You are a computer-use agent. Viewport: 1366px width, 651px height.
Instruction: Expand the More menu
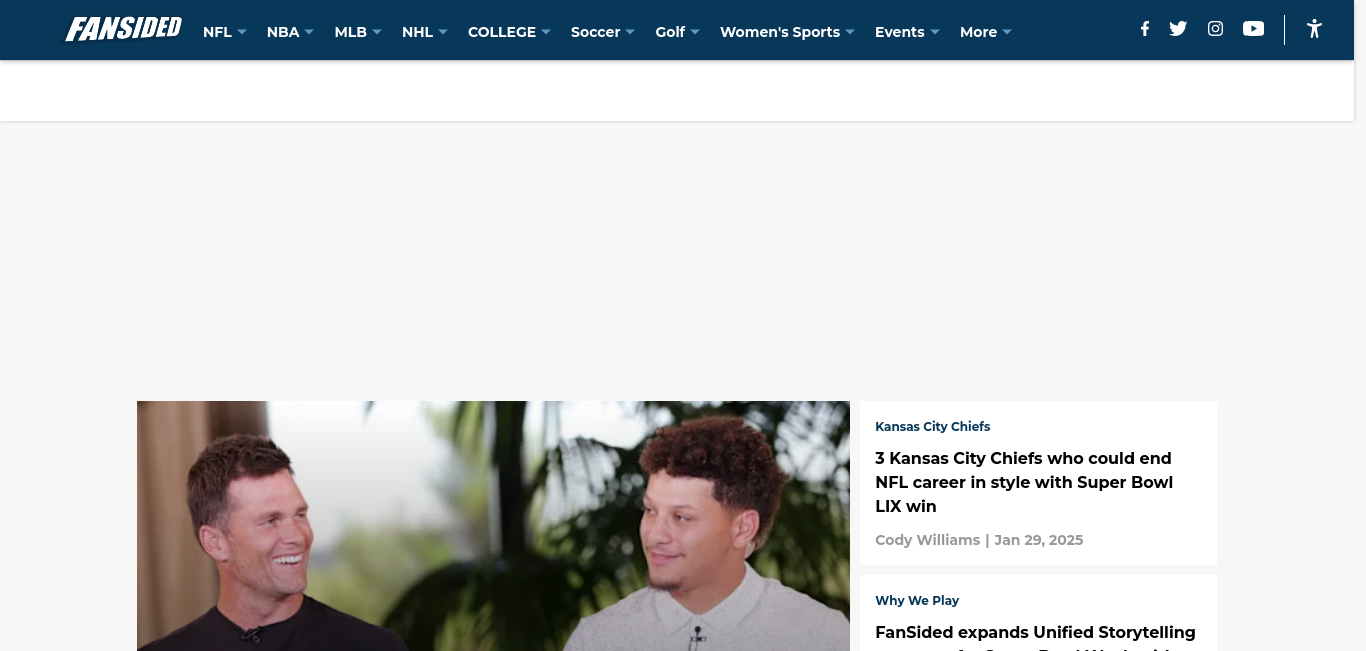986,32
